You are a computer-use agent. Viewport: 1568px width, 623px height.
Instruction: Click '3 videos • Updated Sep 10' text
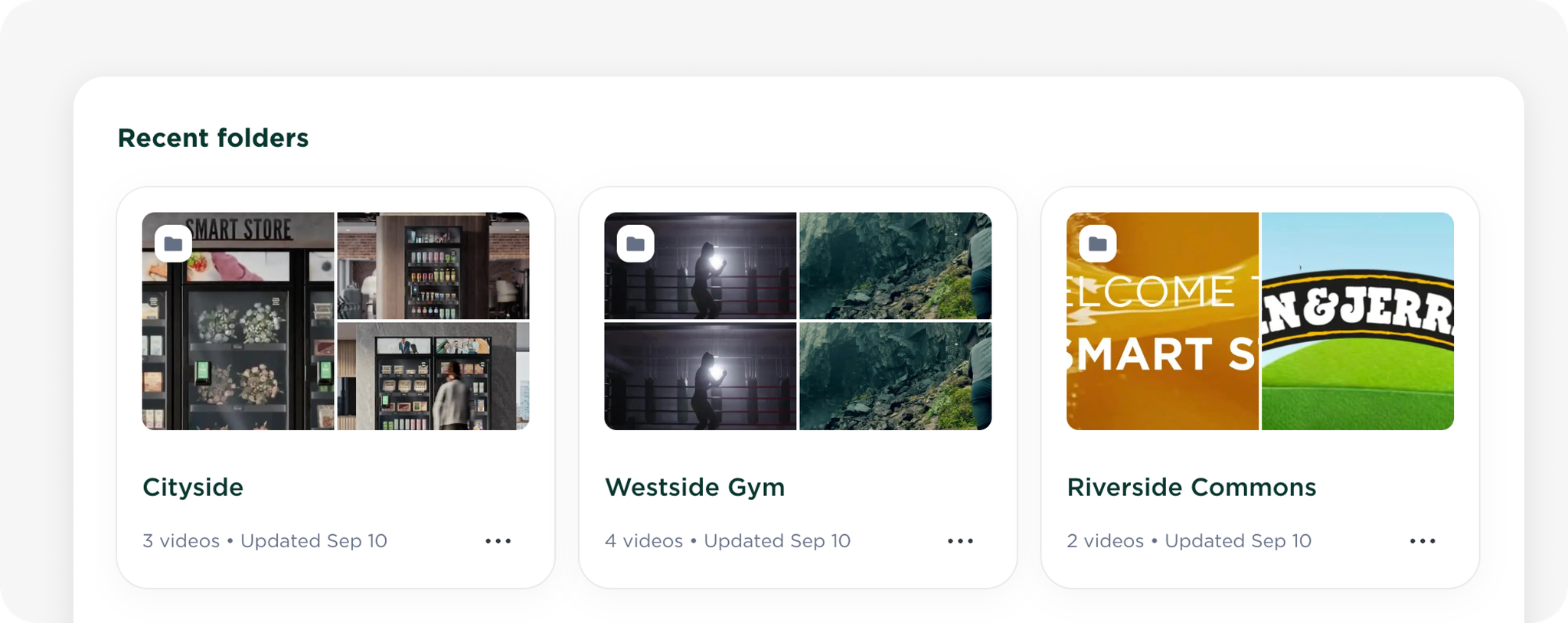click(x=265, y=541)
